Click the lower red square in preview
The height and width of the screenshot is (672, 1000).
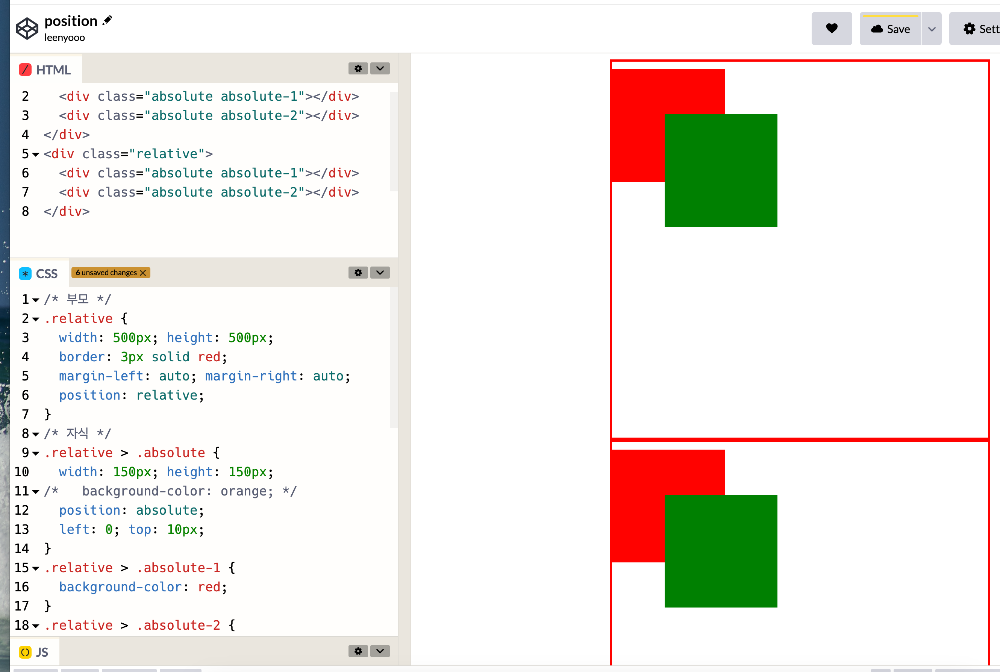click(638, 506)
